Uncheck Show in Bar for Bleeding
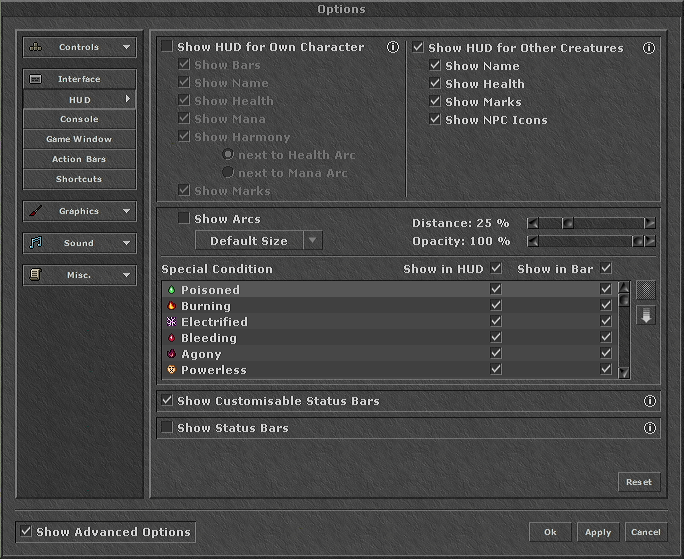This screenshot has width=684, height=559. coord(606,337)
